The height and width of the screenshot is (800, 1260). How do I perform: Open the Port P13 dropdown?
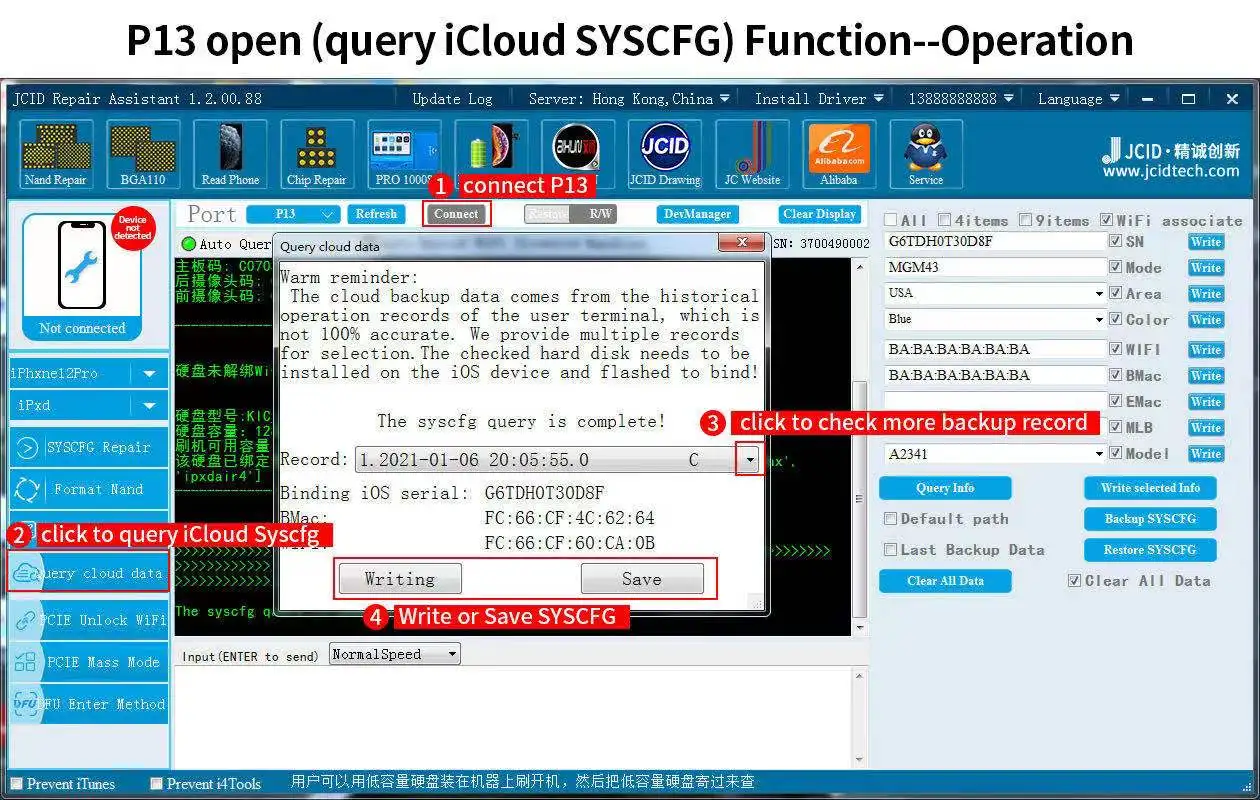coord(294,214)
